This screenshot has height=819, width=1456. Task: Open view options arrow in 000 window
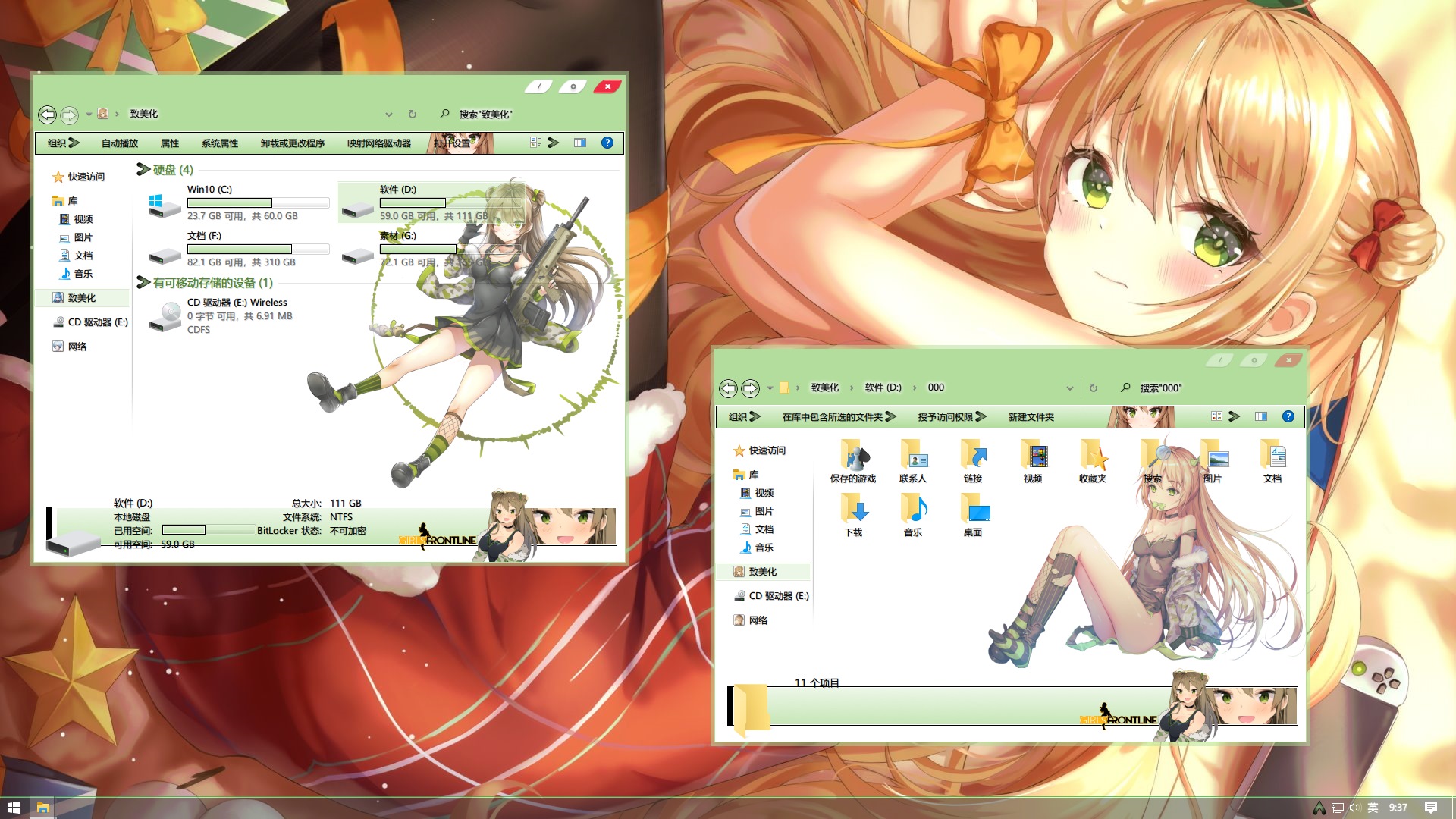click(1235, 416)
